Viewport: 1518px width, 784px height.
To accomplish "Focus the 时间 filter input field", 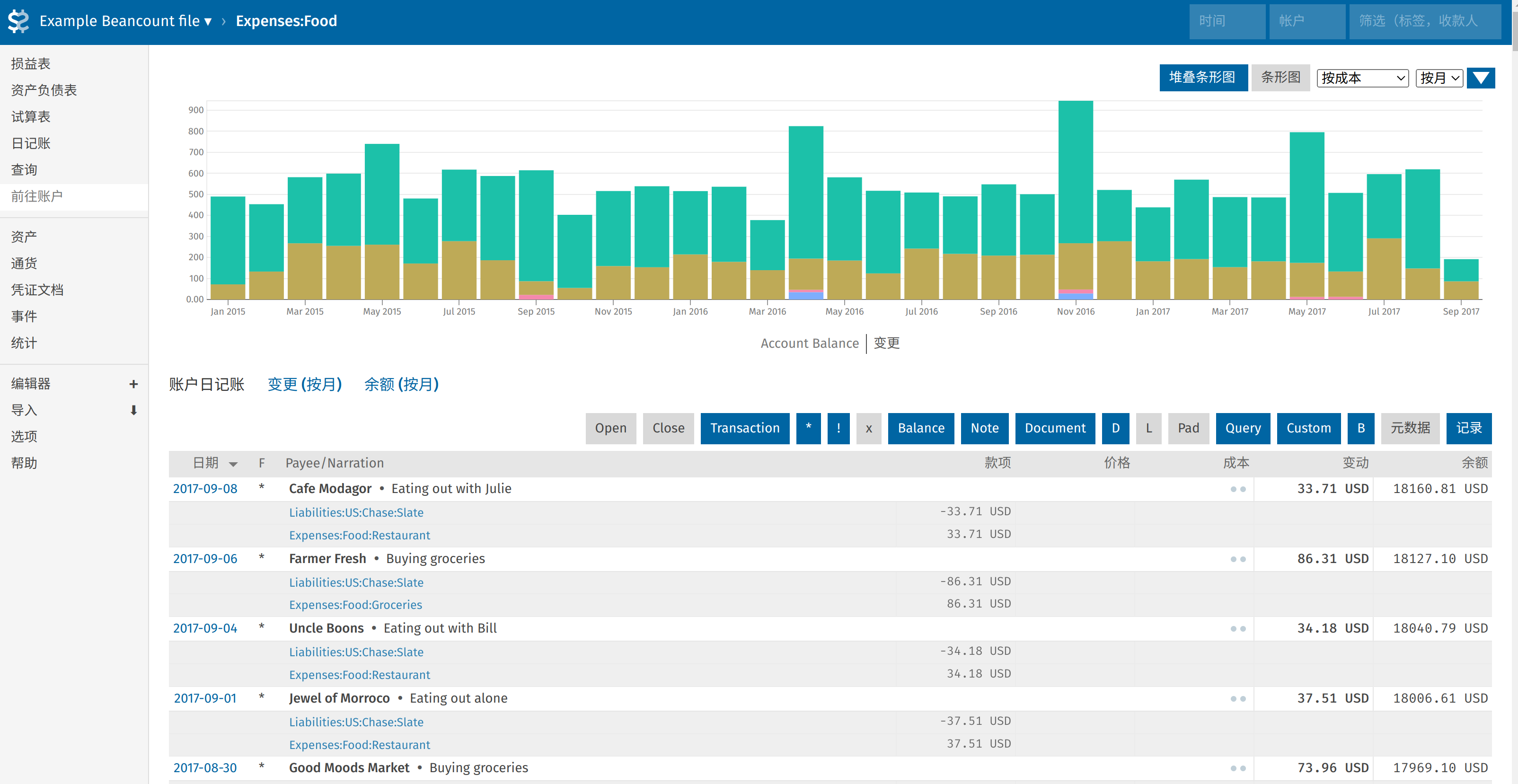I will click(x=1227, y=21).
